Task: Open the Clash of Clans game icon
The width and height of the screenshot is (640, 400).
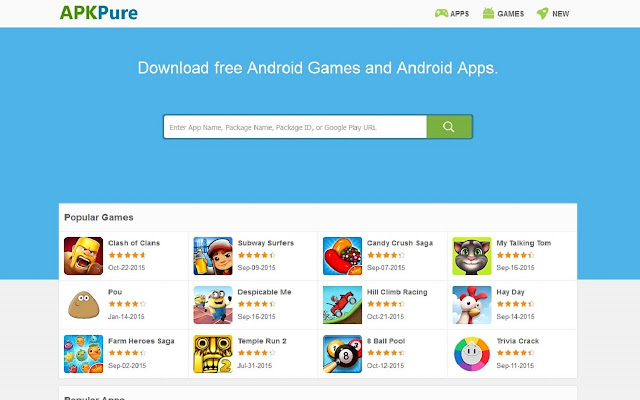Action: [83, 256]
